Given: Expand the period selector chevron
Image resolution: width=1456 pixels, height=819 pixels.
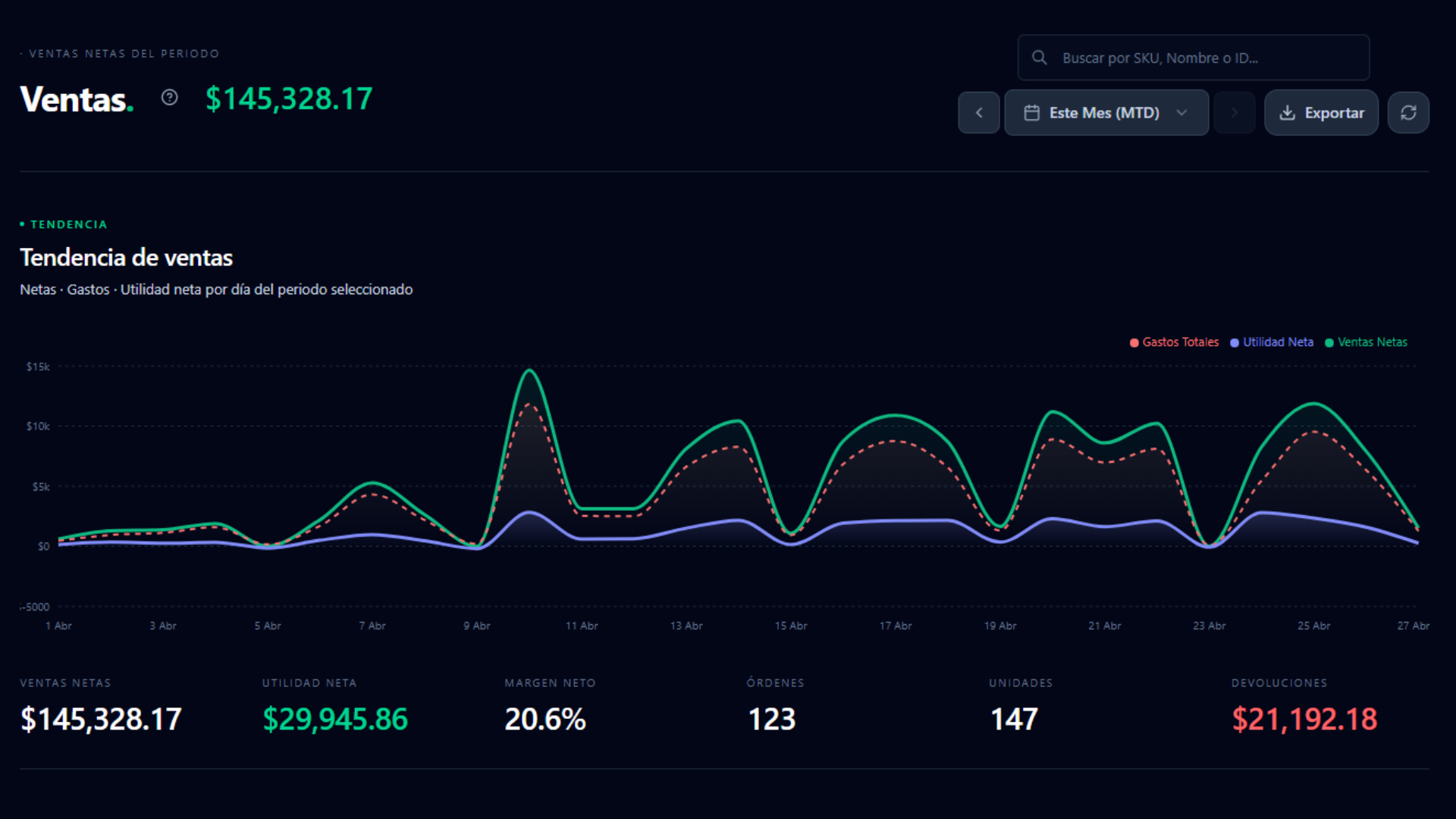Looking at the screenshot, I should click(1181, 113).
